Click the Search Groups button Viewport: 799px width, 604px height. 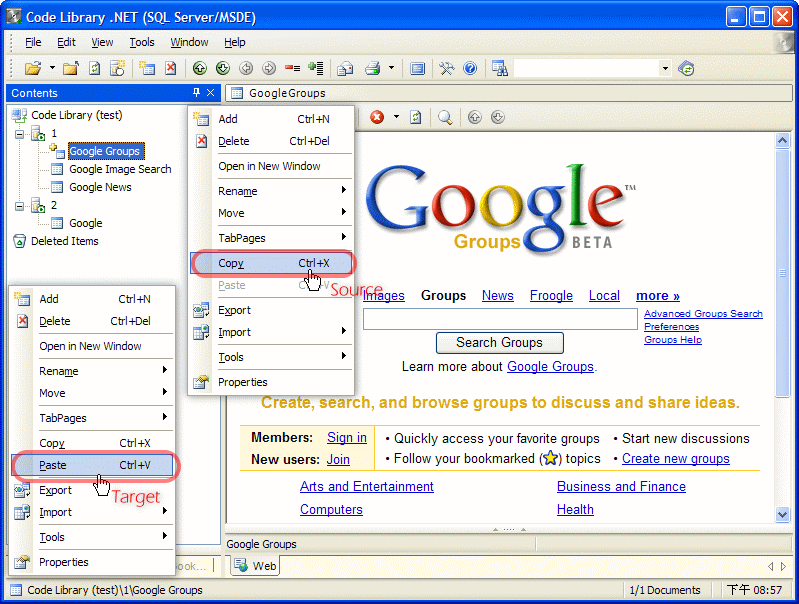click(499, 343)
